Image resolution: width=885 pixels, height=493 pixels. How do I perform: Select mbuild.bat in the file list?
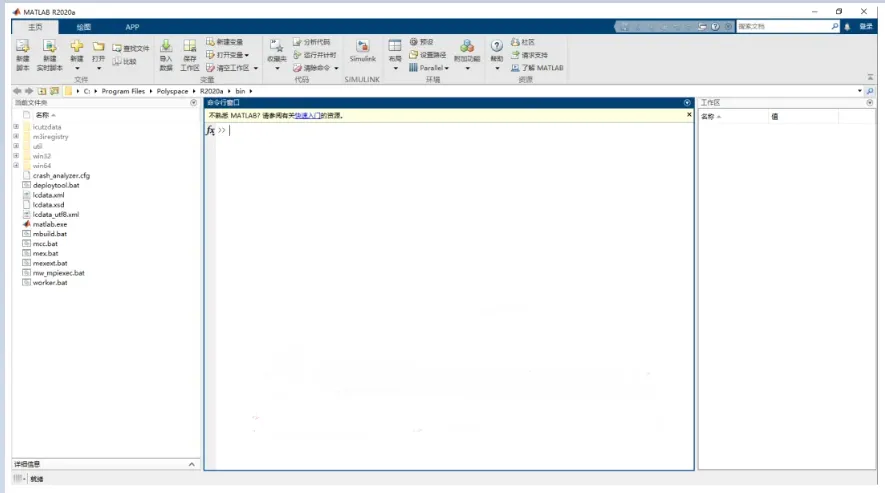pos(50,234)
